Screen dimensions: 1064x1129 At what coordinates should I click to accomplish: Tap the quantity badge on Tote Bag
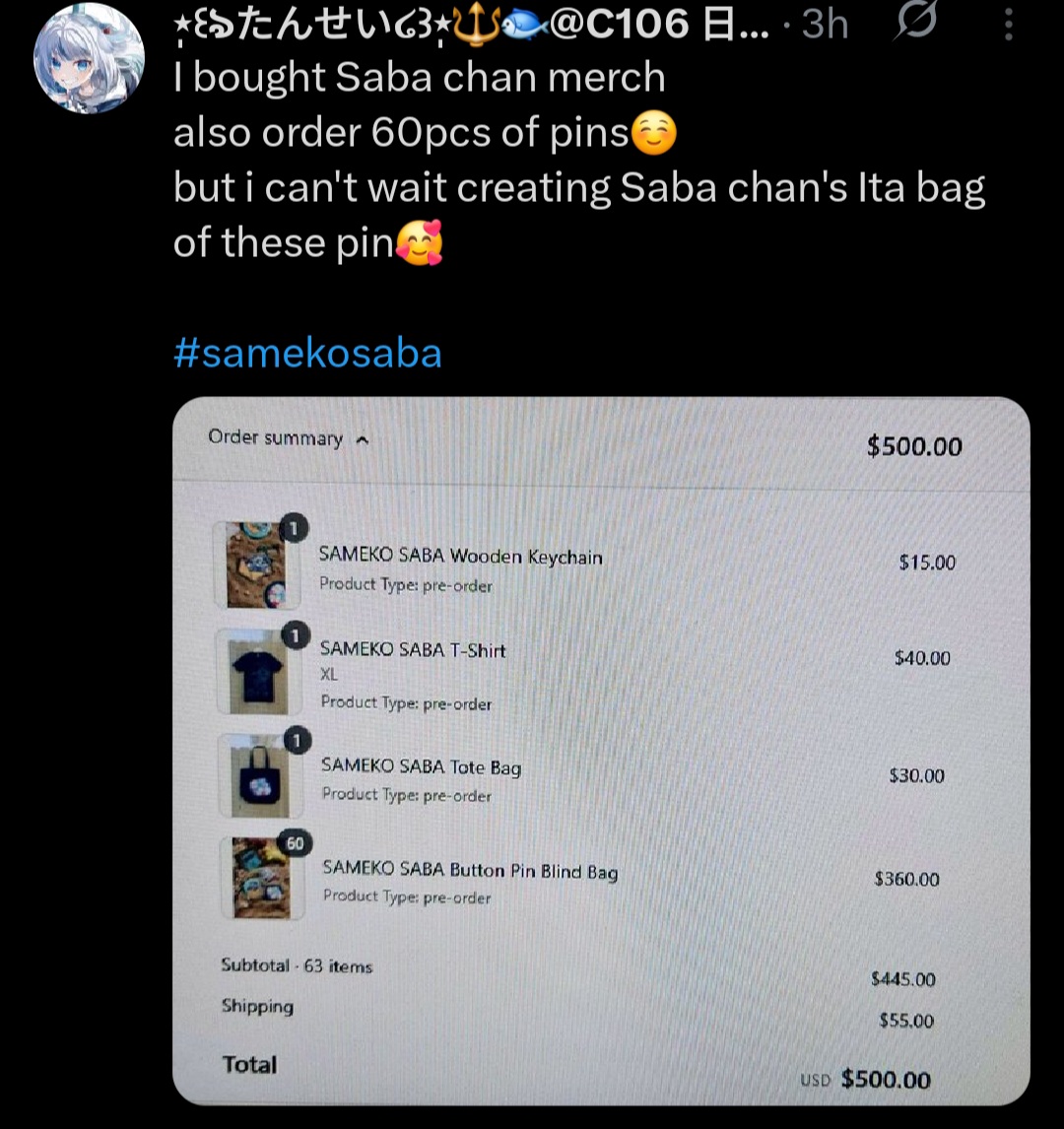tap(297, 740)
